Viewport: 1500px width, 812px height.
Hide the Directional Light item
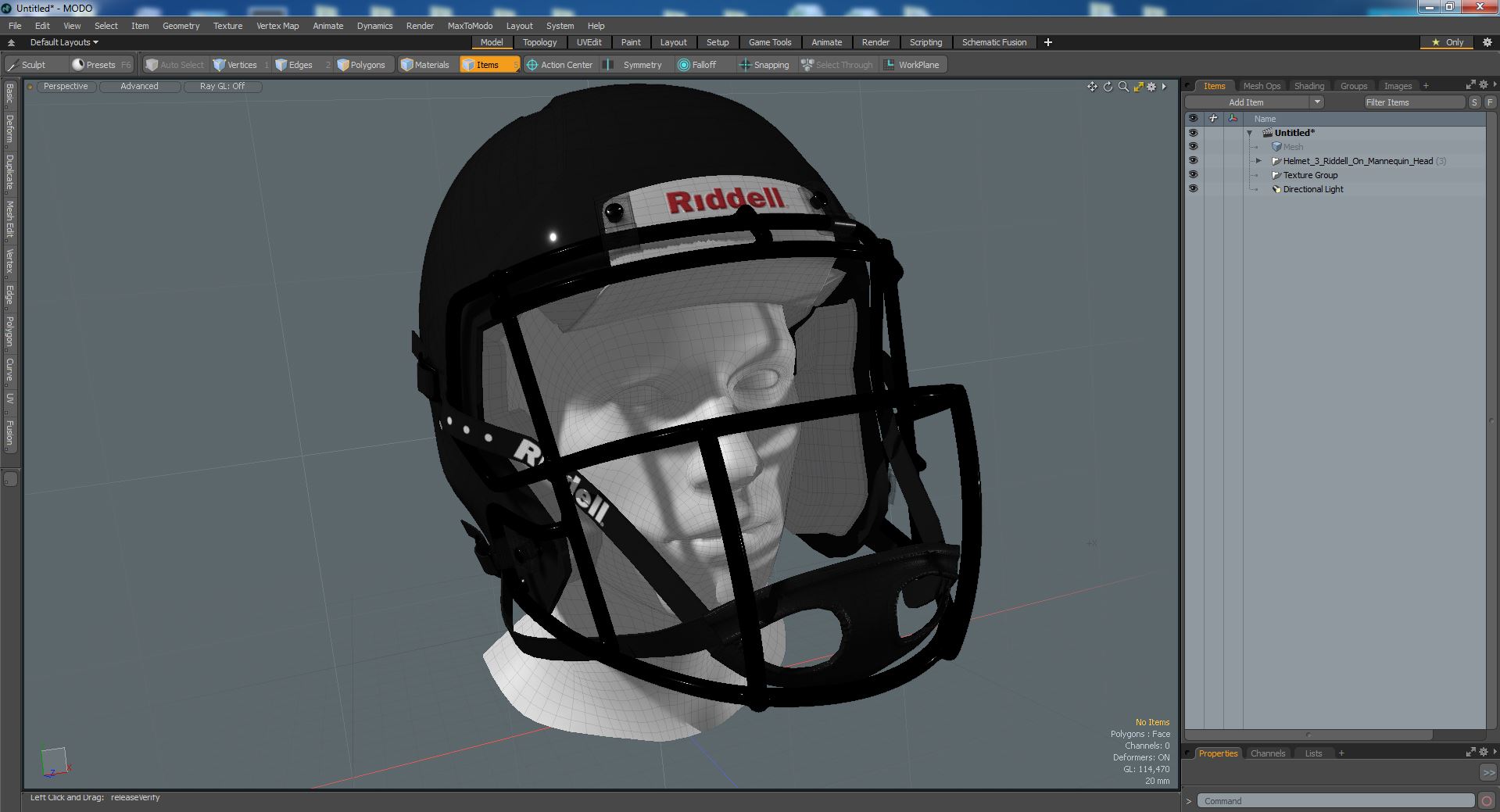(1193, 189)
